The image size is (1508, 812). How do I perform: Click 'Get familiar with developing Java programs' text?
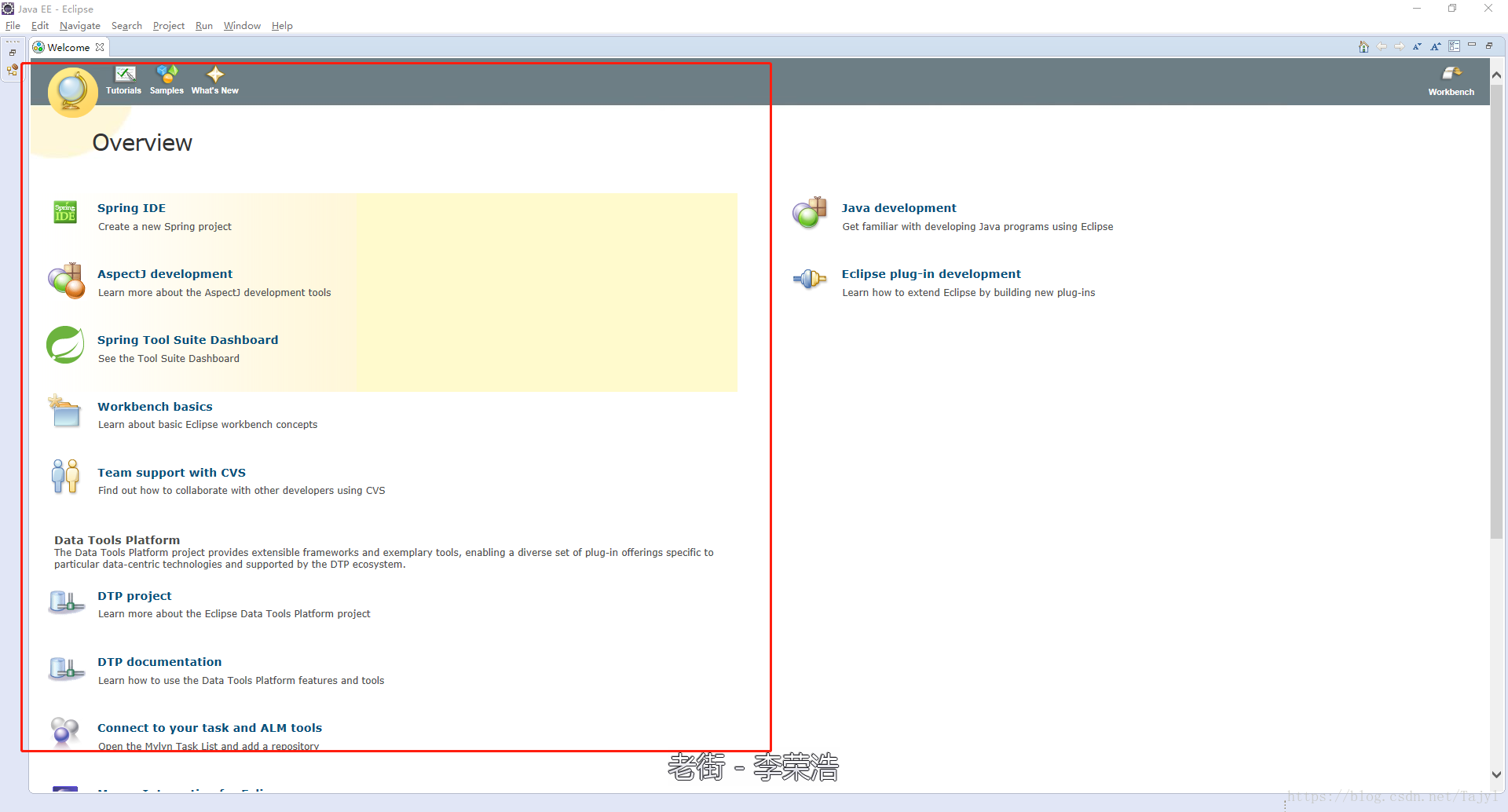click(978, 227)
